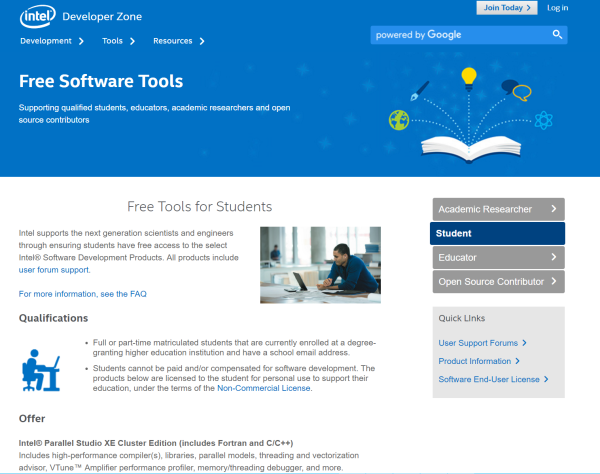
Task: Expand the Development menu
Action: (52, 41)
